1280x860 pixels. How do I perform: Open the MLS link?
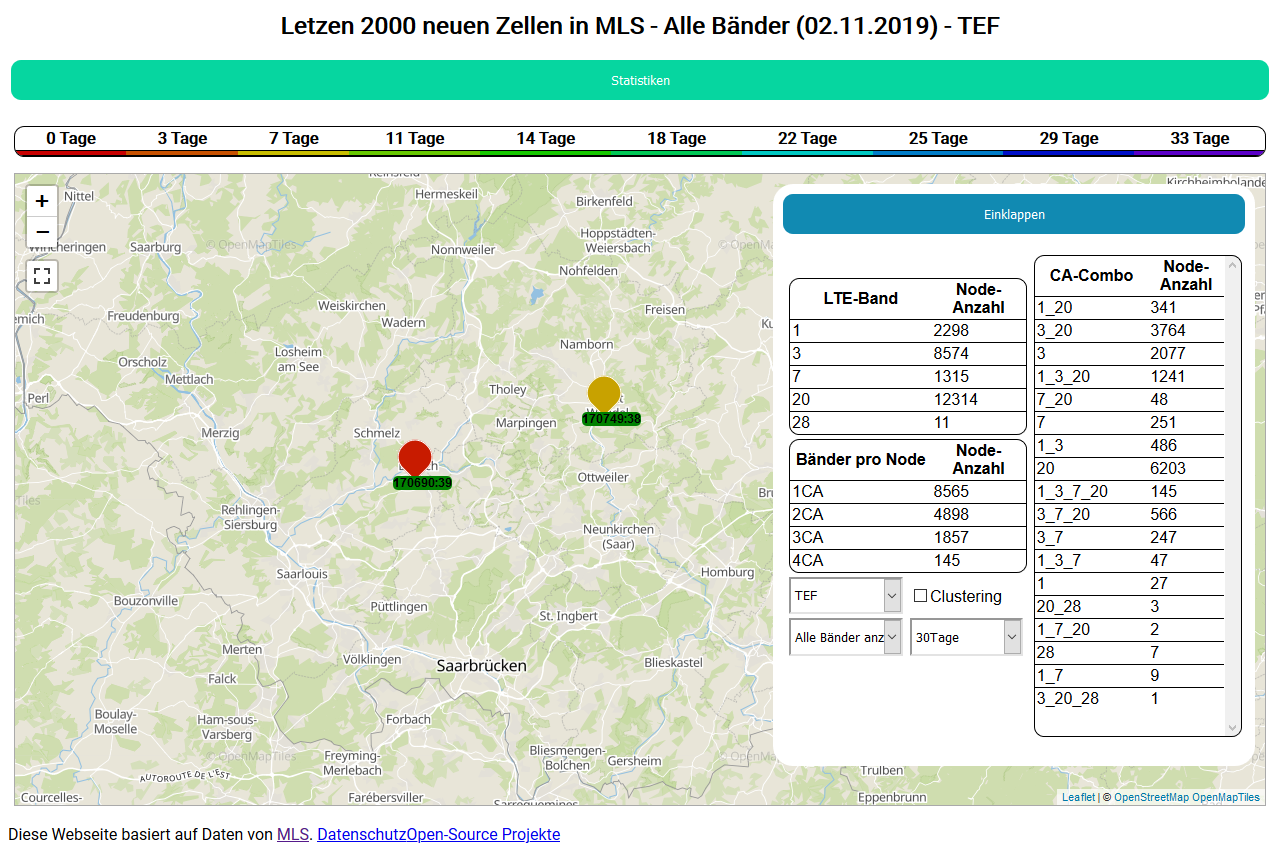(293, 834)
